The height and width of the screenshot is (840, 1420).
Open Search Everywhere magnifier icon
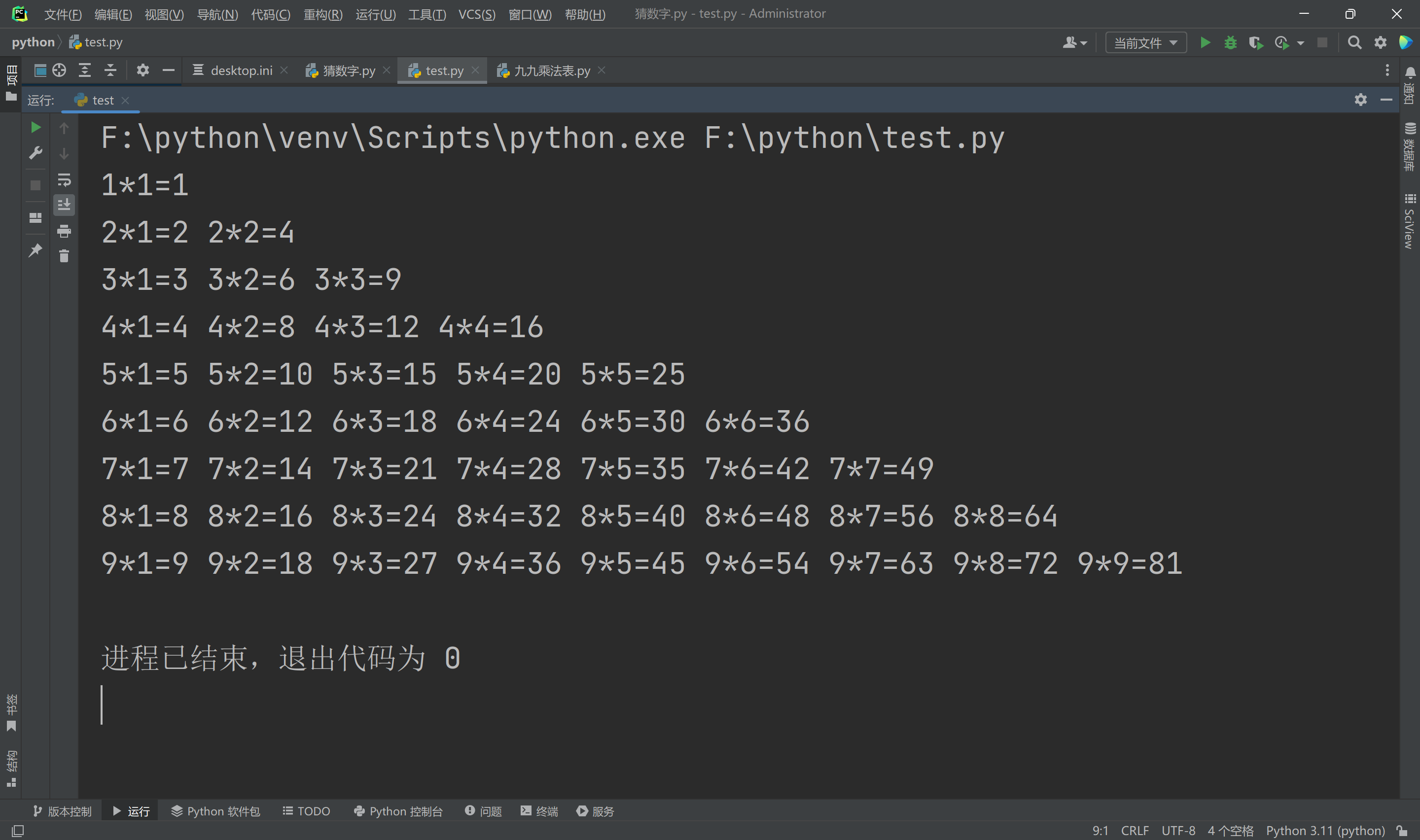[x=1354, y=43]
